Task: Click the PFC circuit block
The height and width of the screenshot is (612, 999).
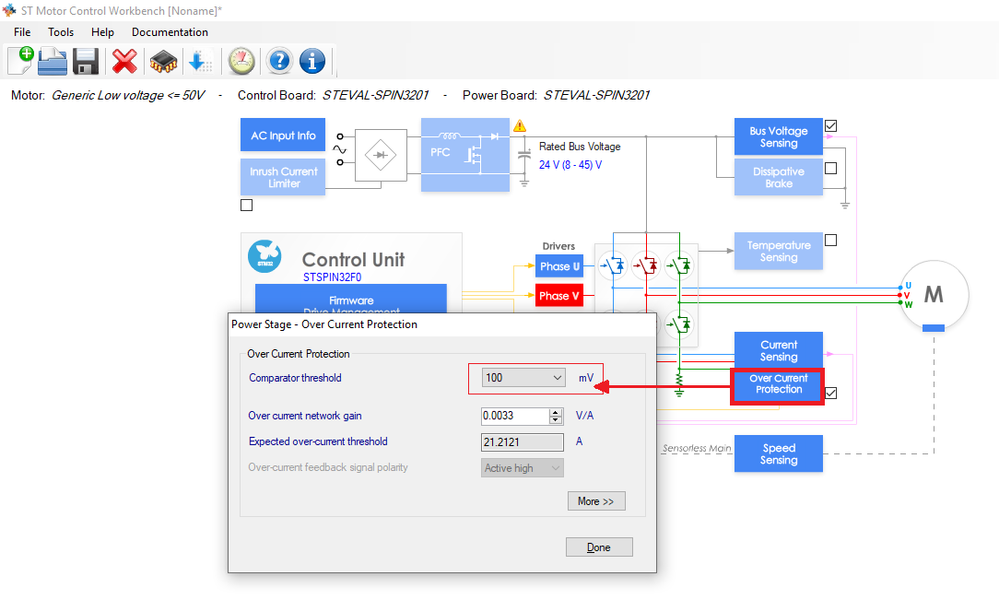Action: coord(465,155)
